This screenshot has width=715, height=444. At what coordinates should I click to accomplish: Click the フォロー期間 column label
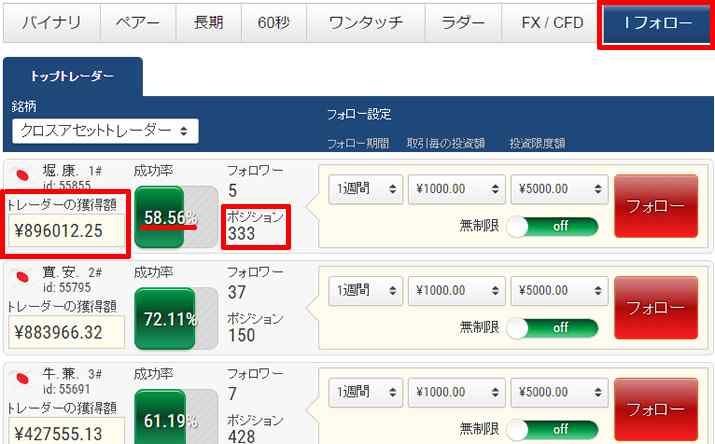click(358, 144)
